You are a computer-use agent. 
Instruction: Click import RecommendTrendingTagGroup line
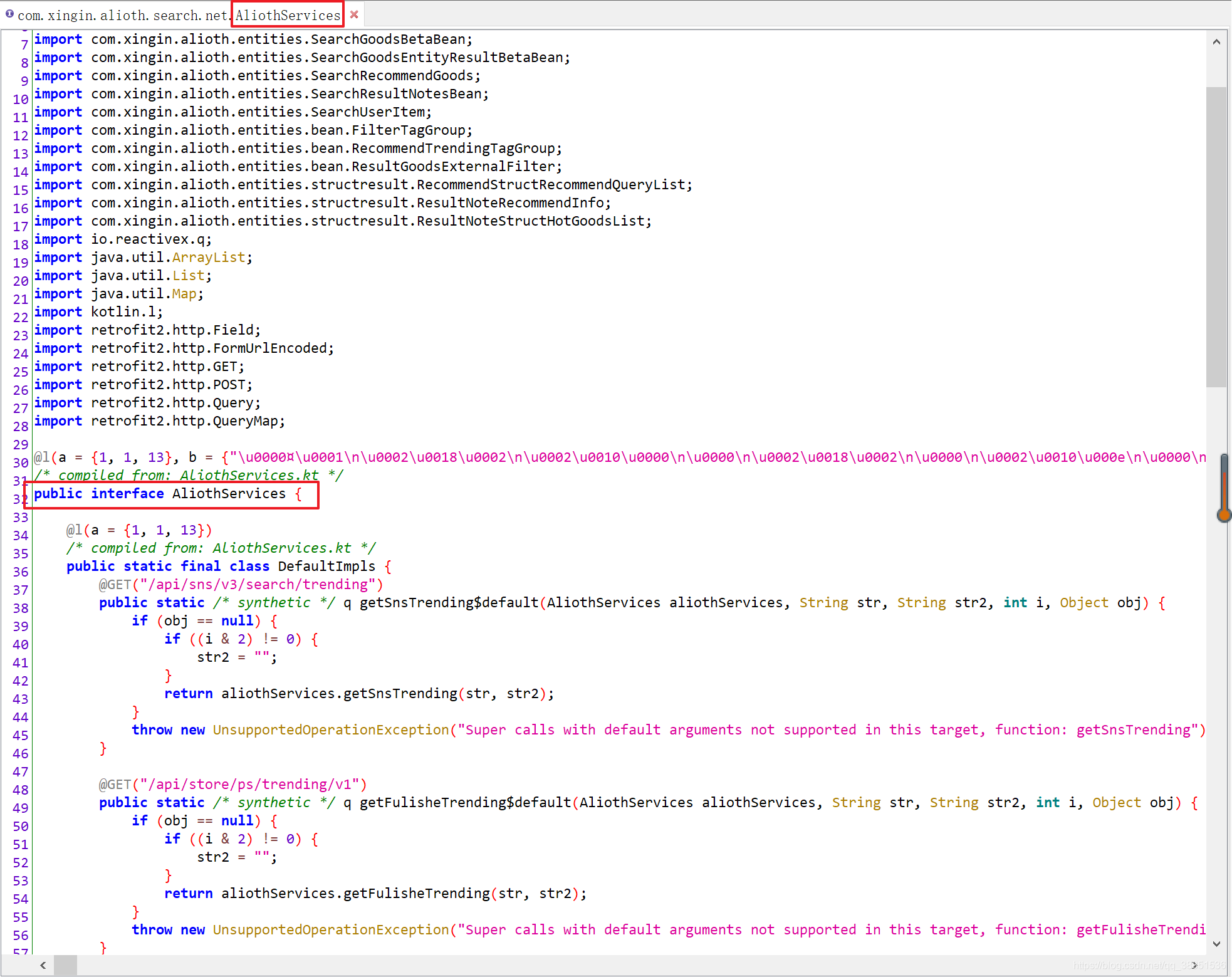click(x=298, y=149)
